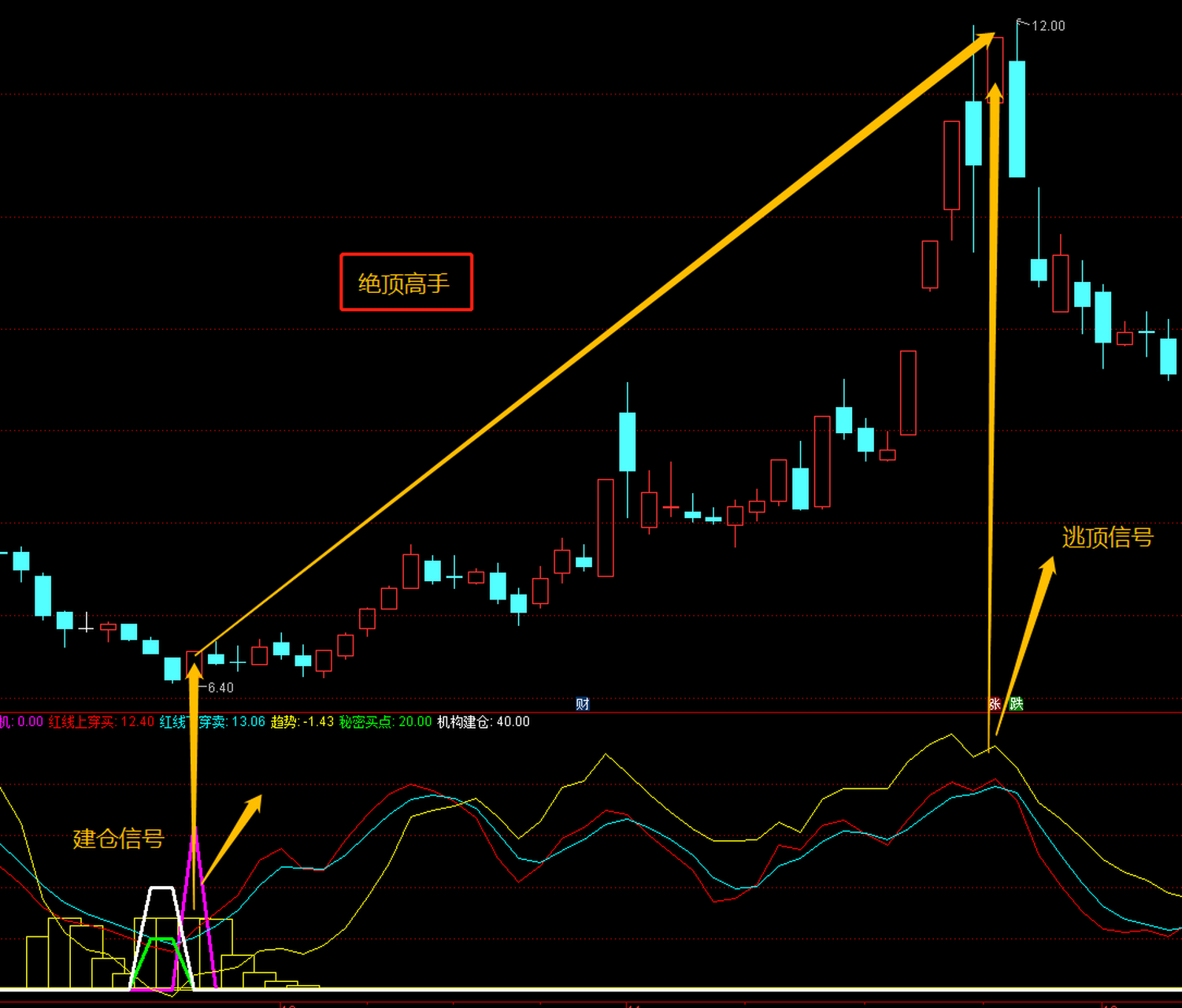Select the 秘密买点: 20.00 indicator label
The height and width of the screenshot is (1008, 1182).
coord(386,722)
